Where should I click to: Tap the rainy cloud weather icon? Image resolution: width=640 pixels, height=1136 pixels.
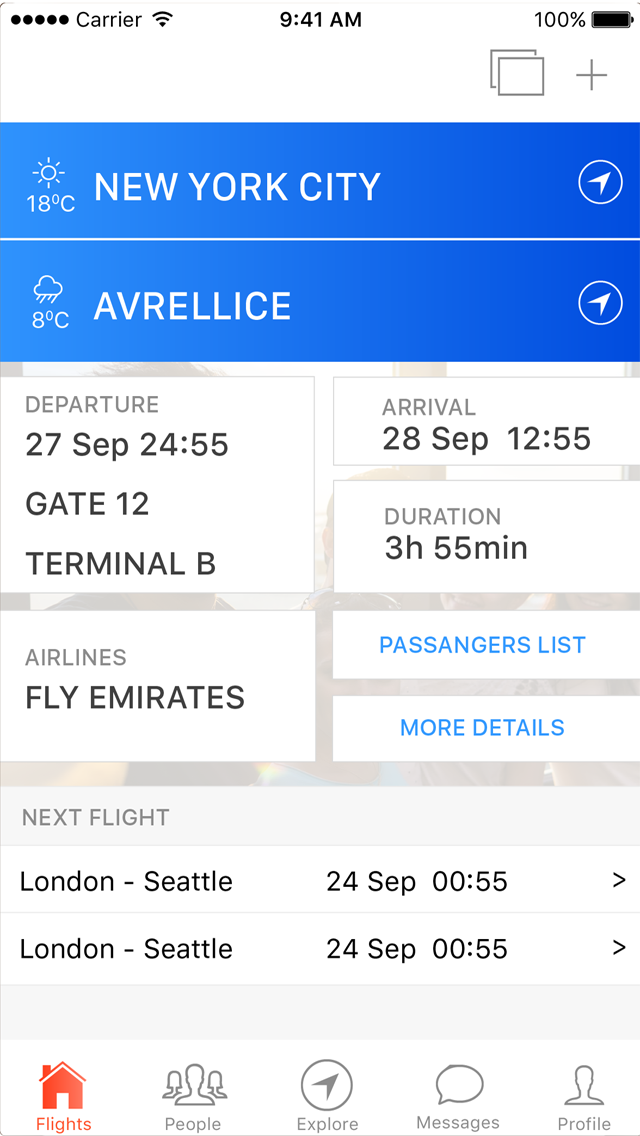[x=48, y=291]
